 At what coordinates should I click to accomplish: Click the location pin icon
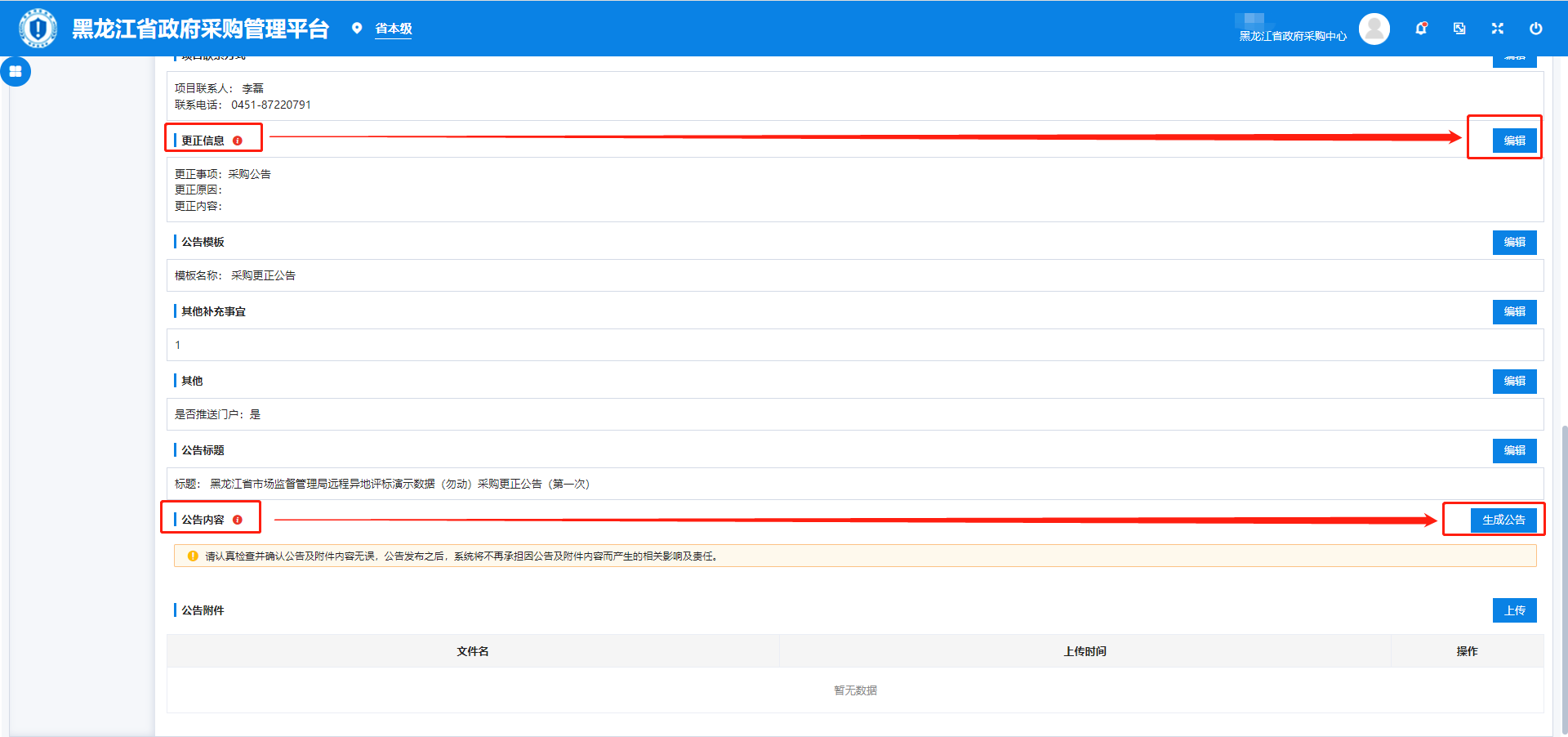pyautogui.click(x=357, y=29)
